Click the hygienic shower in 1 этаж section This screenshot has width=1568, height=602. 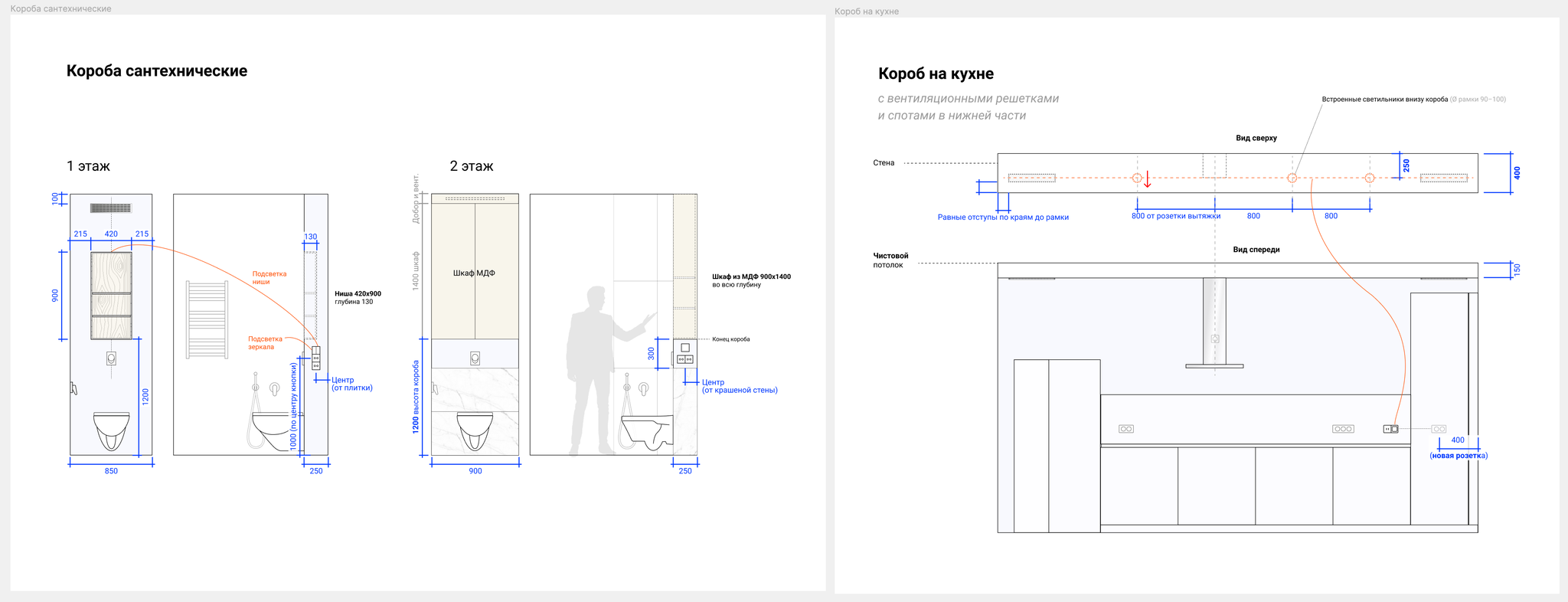[x=255, y=410]
